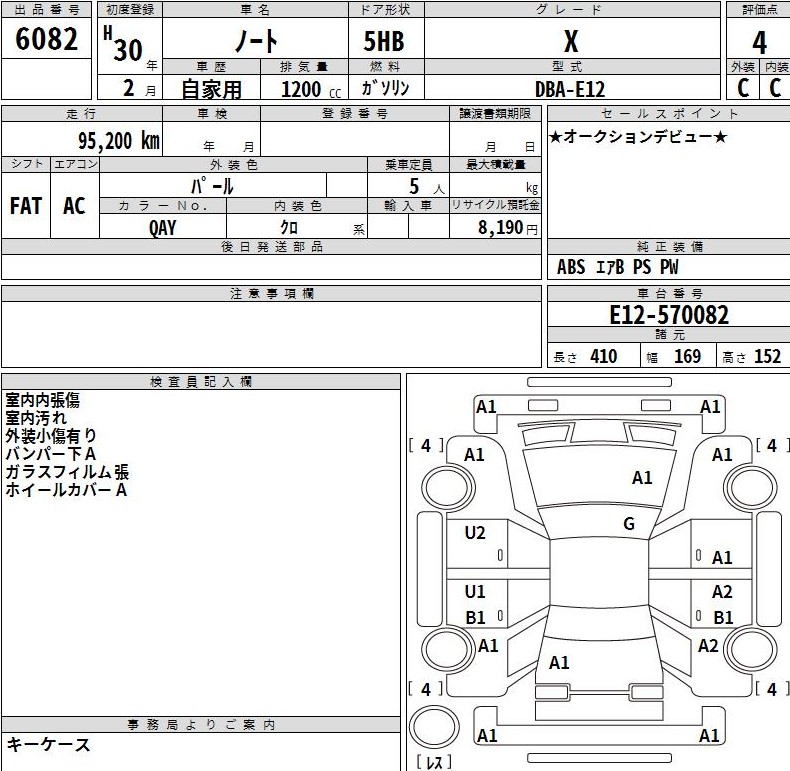Click the interior grade C under 内装
The image size is (790, 771).
(775, 88)
